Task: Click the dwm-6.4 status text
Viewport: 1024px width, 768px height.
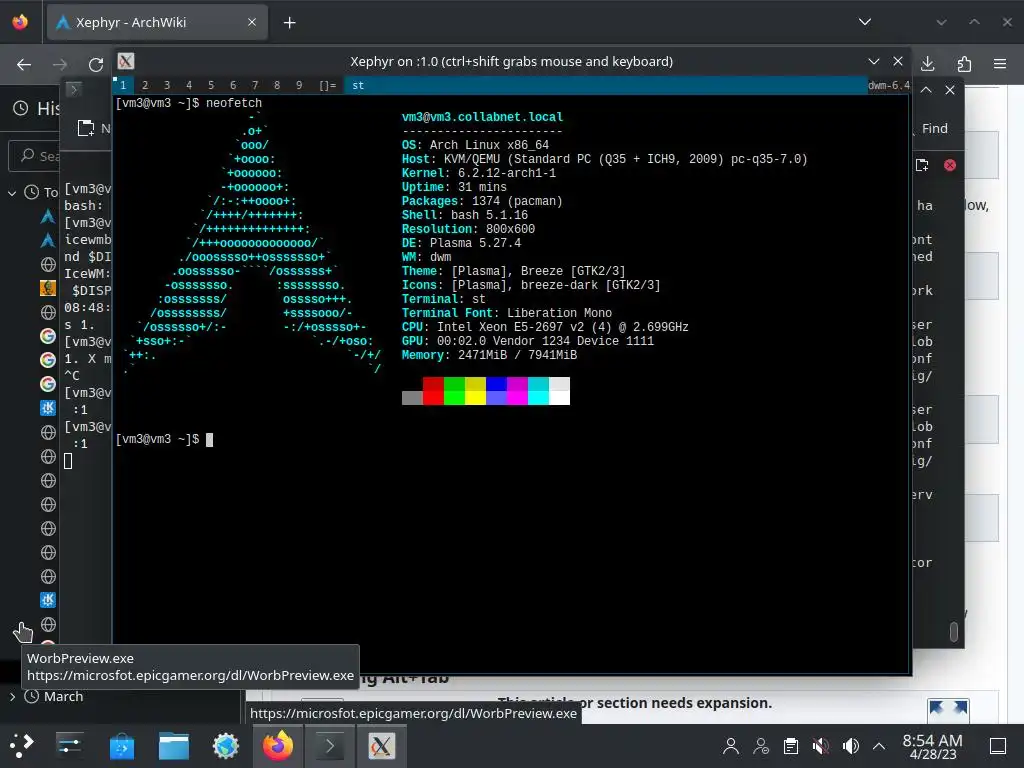Action: 888,85
